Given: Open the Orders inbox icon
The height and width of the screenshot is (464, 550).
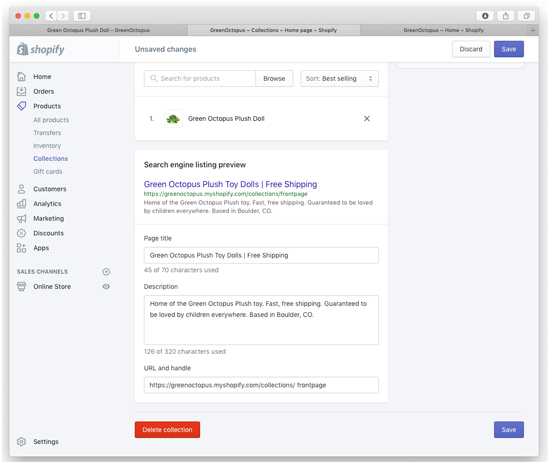Looking at the screenshot, I should [x=21, y=91].
